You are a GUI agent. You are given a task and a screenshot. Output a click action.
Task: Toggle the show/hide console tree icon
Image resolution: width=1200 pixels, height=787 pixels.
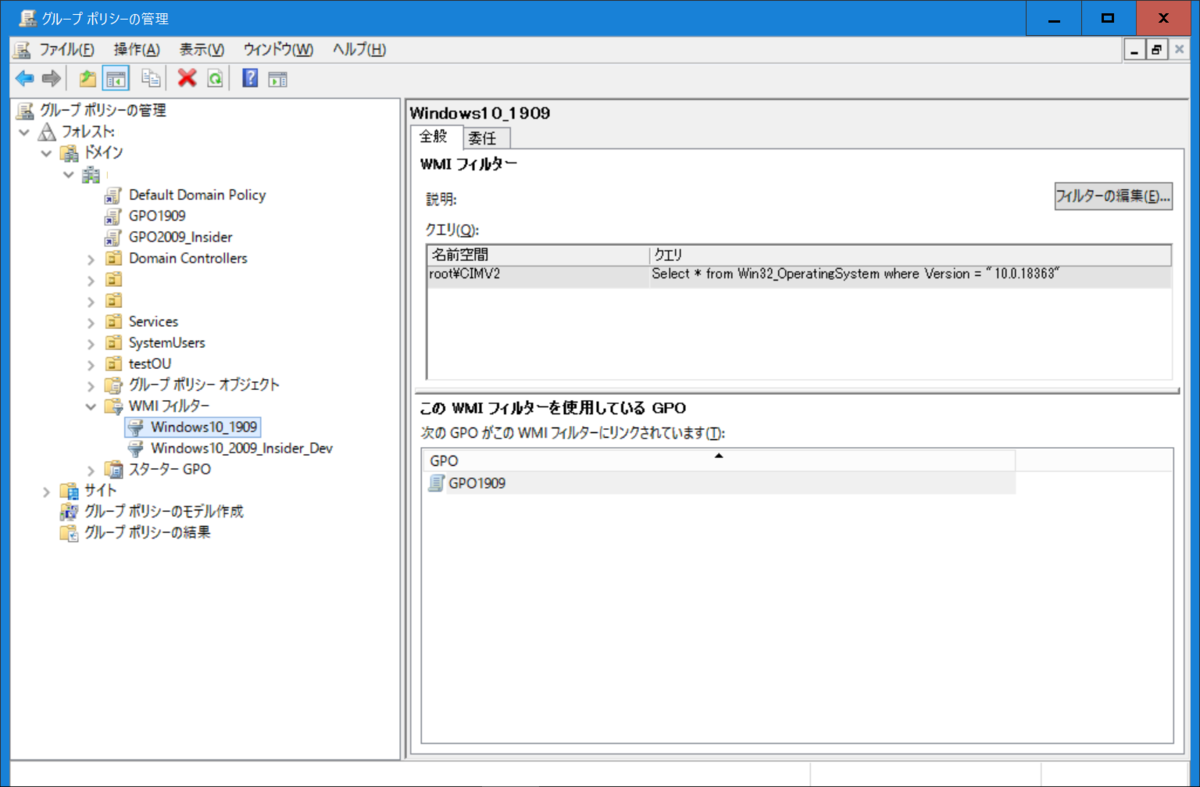point(116,79)
